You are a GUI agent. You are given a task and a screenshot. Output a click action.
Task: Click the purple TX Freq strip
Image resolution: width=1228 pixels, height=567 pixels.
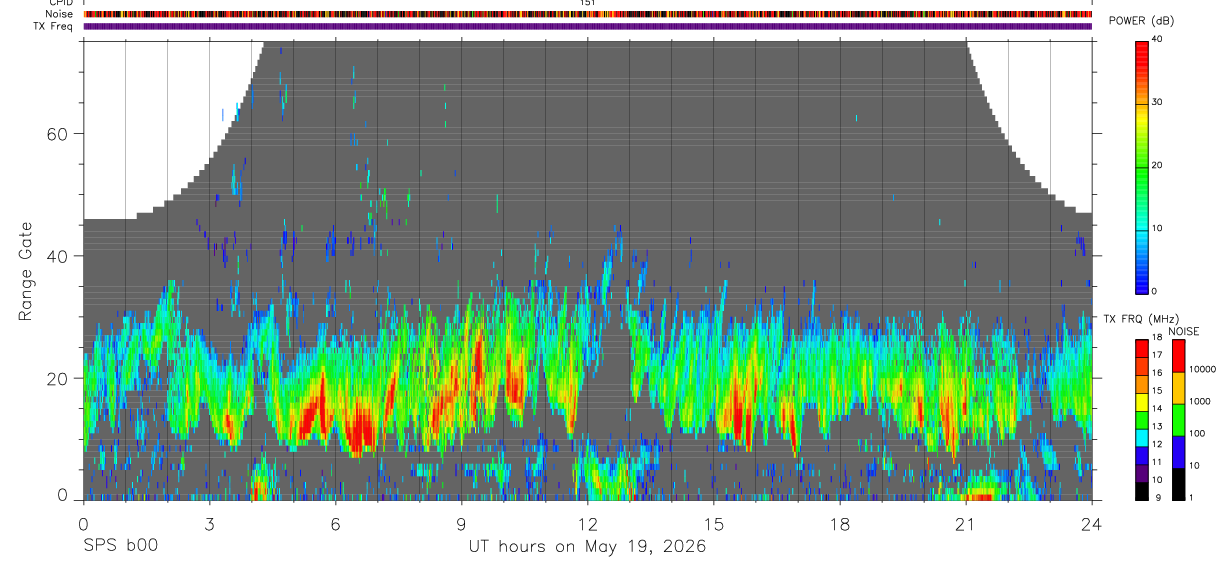pos(587,26)
